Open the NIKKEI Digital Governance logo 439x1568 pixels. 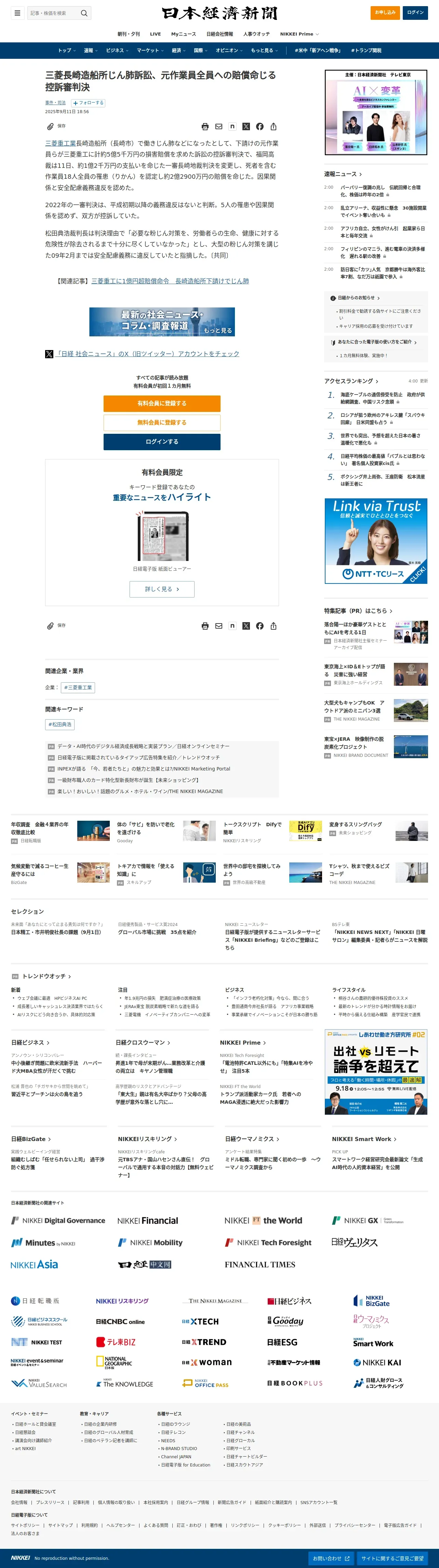click(58, 1220)
